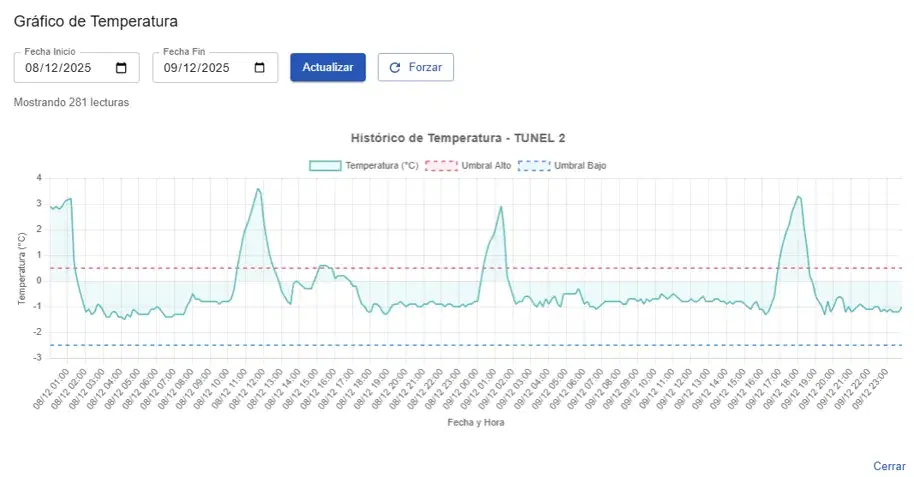This screenshot has height=477, width=914.
Task: Click the x-axis label '09/12 23:00'
Action: point(872,388)
